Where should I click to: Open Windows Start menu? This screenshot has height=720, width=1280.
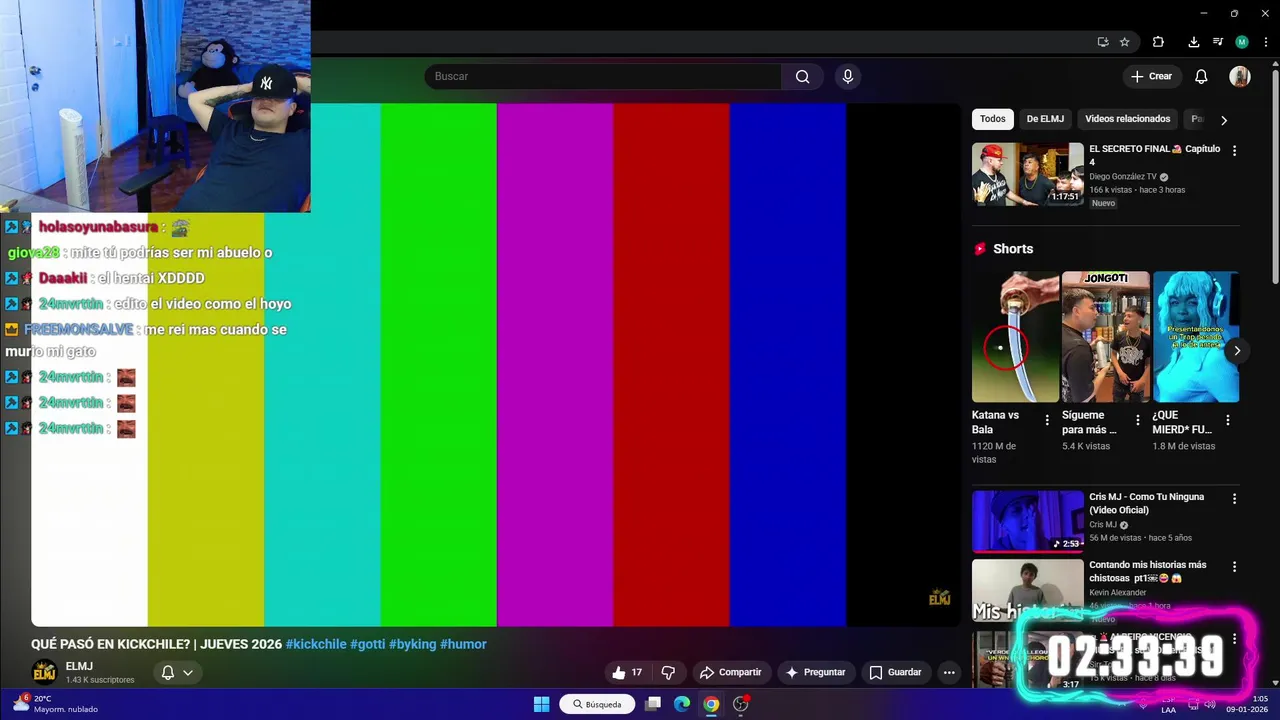(541, 704)
